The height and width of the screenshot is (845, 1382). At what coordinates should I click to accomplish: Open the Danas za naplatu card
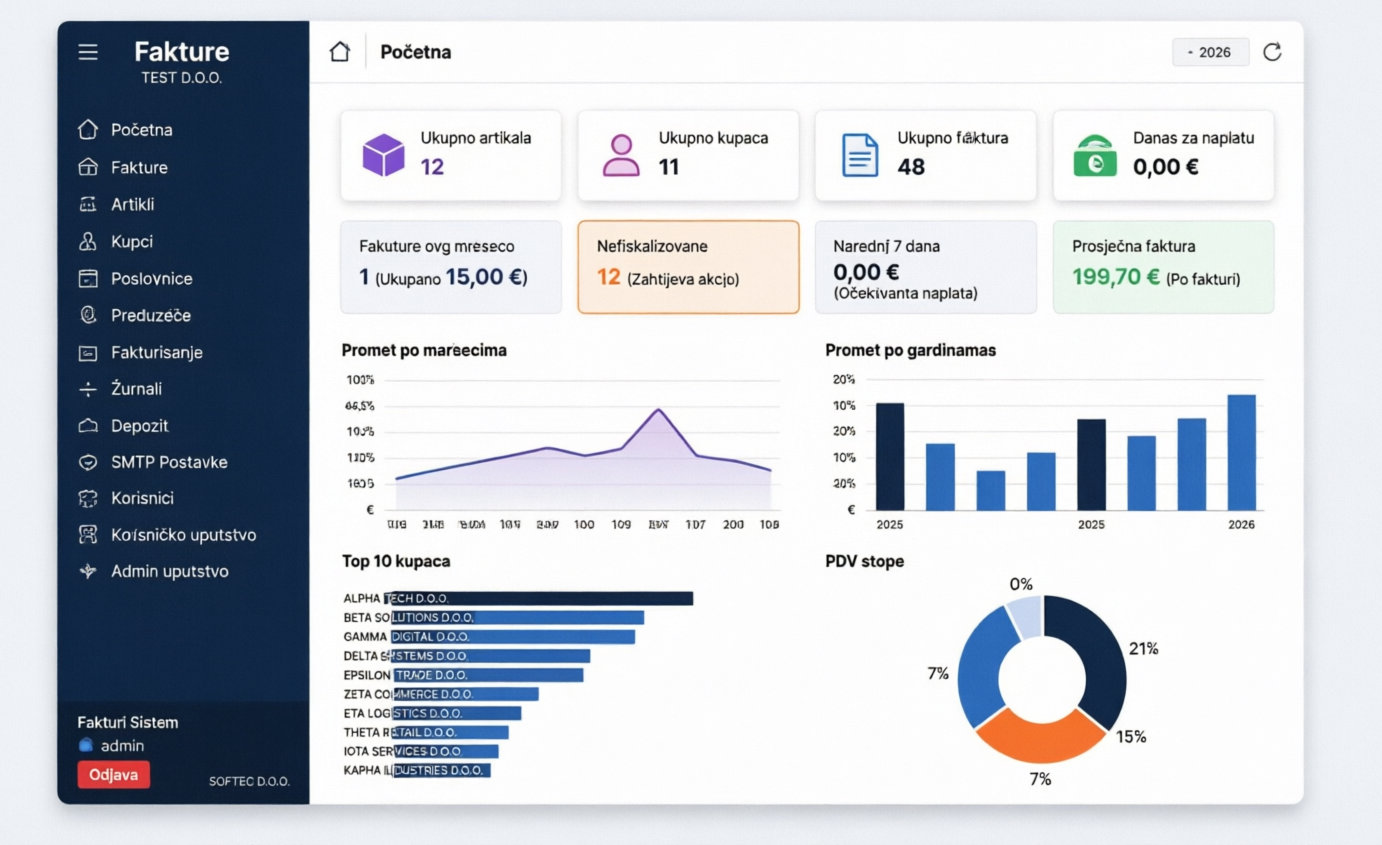coord(1164,155)
